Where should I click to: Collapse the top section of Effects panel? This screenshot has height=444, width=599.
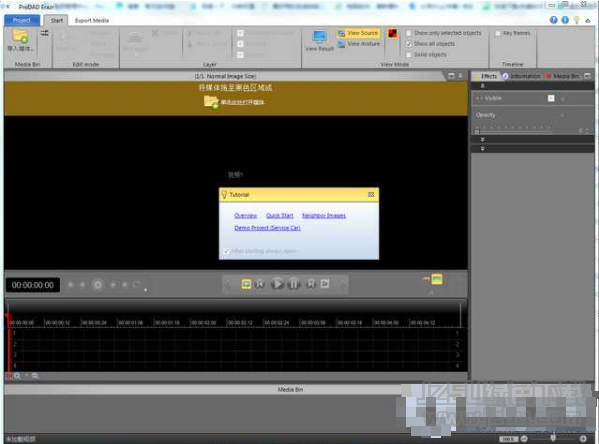pyautogui.click(x=482, y=86)
